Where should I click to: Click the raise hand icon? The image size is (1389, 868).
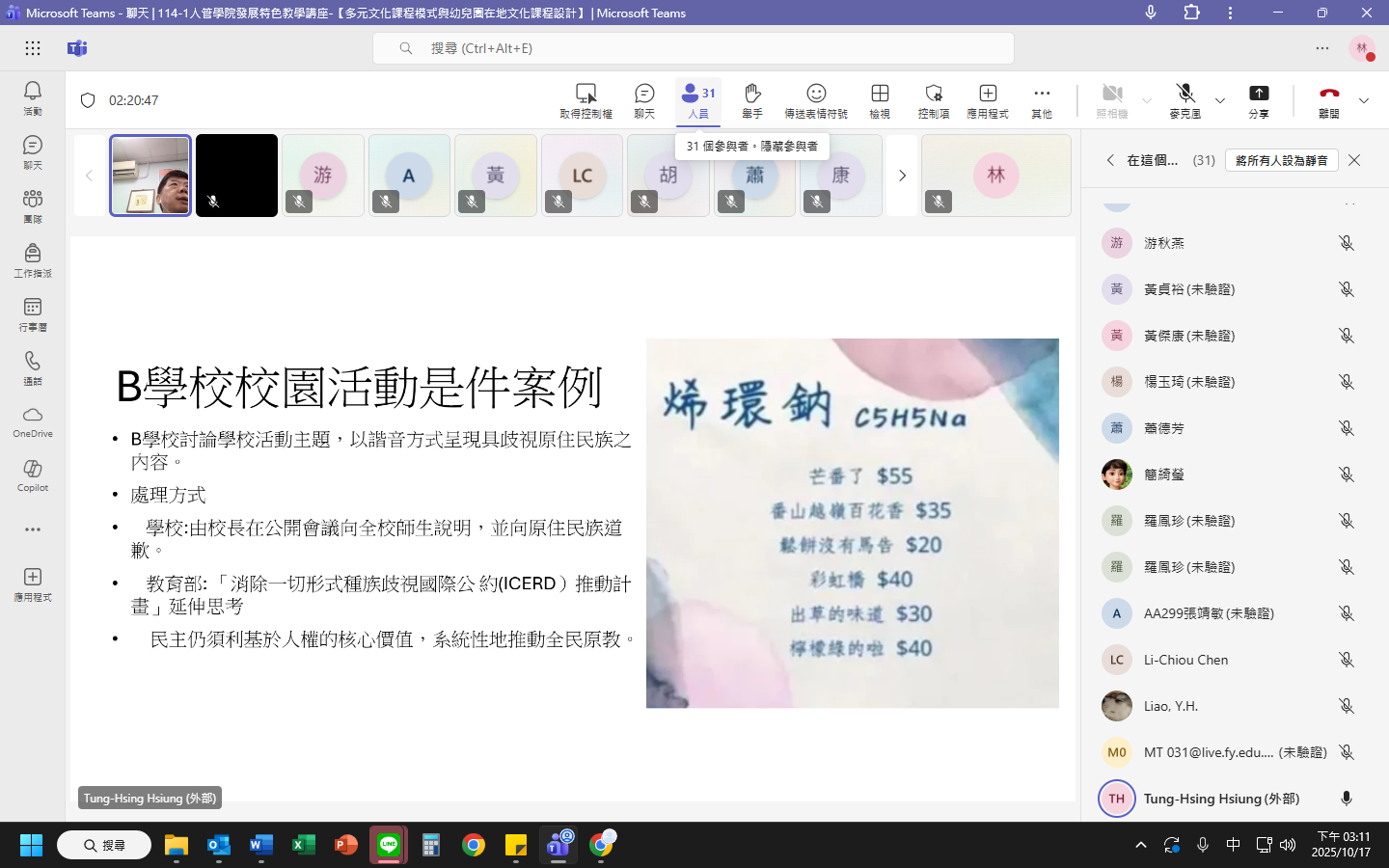pyautogui.click(x=752, y=94)
